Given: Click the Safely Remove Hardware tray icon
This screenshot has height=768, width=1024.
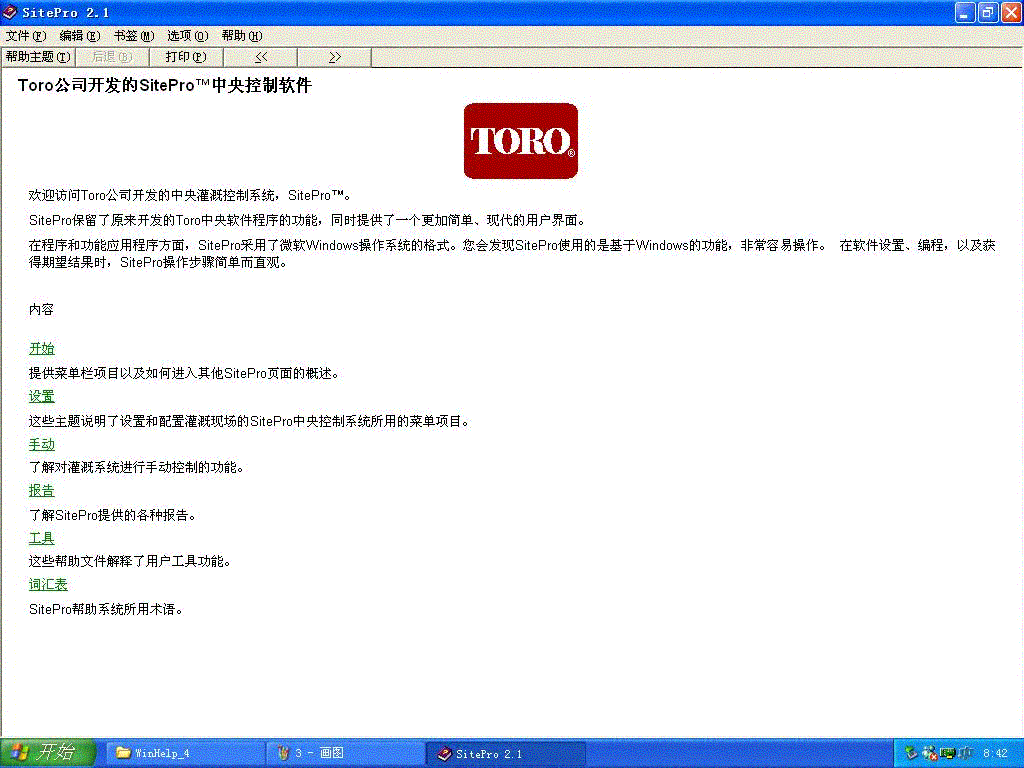Looking at the screenshot, I should (911, 752).
